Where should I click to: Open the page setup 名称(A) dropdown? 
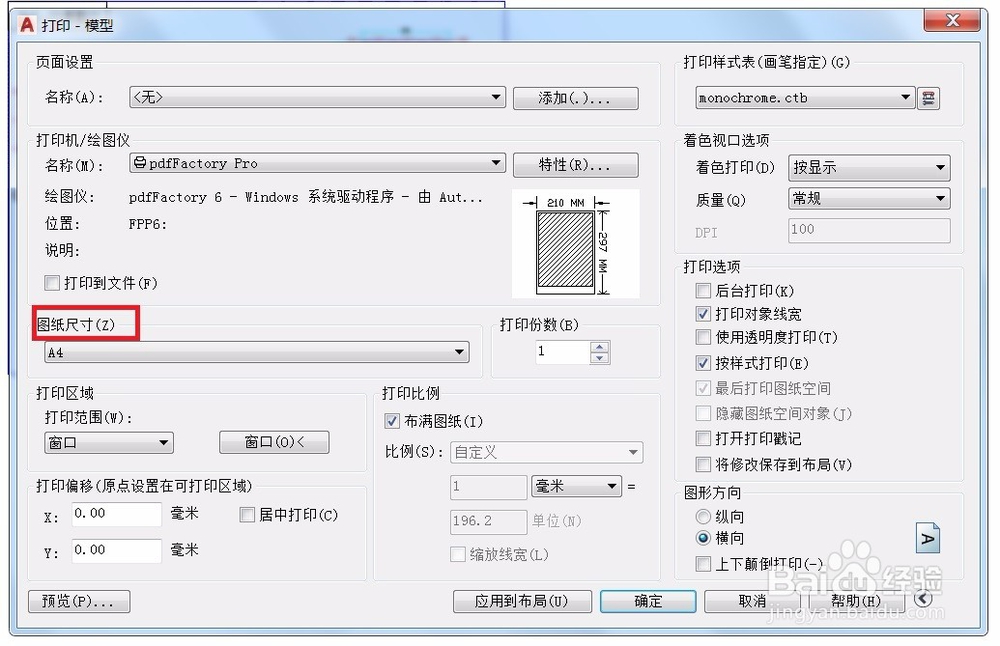point(317,97)
